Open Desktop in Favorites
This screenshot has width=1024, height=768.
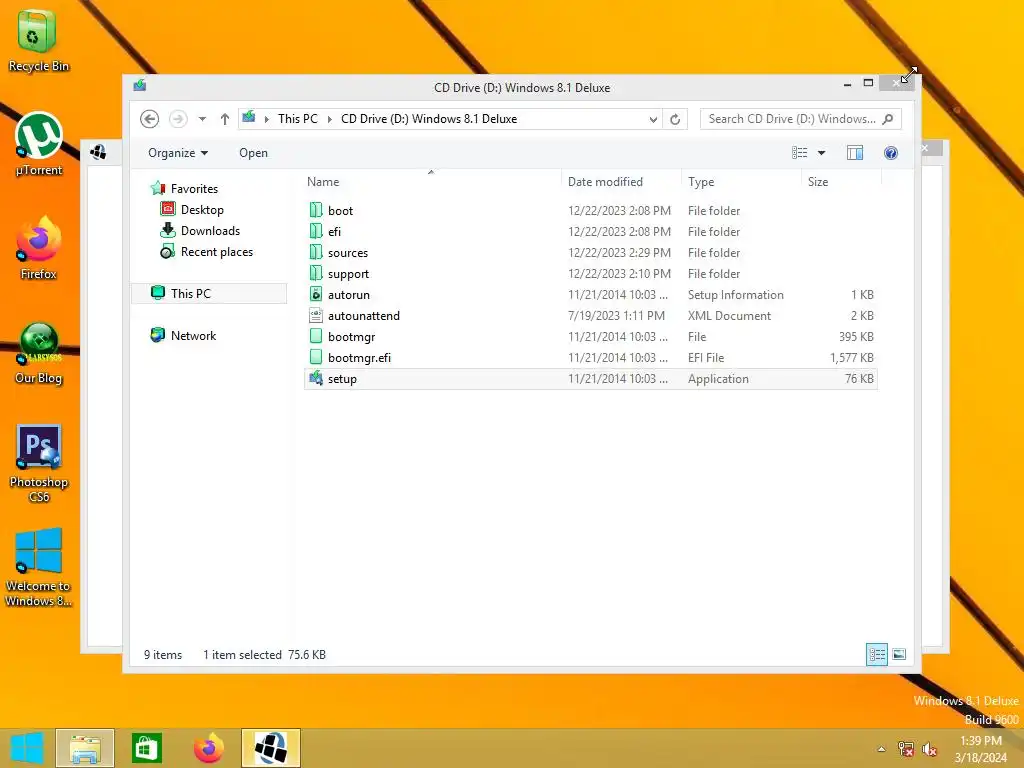[202, 210]
